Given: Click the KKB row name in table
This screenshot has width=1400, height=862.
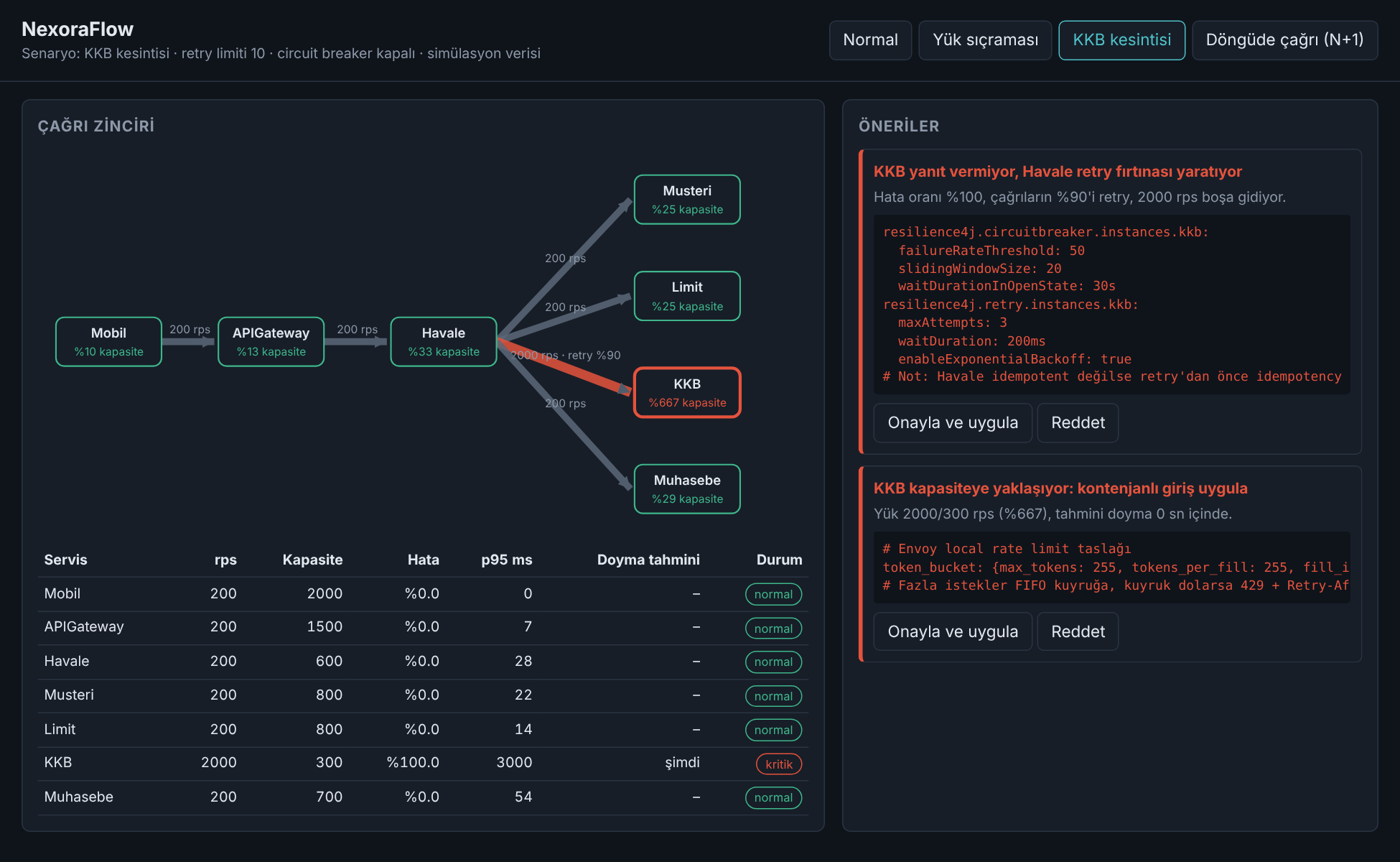Looking at the screenshot, I should pyautogui.click(x=58, y=763).
